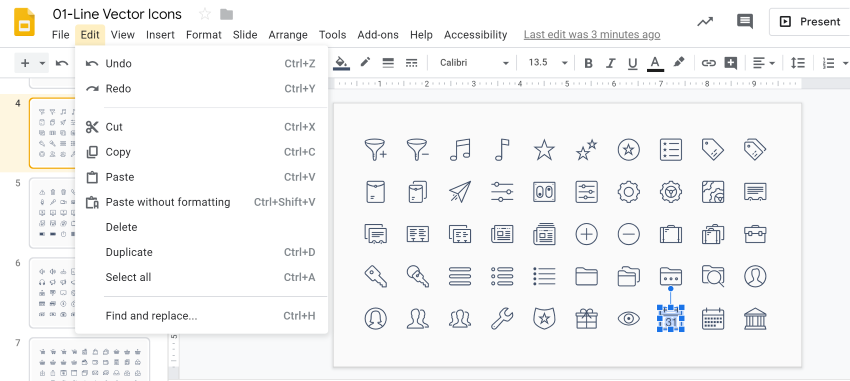The width and height of the screenshot is (850, 381).
Task: Open the Accessibility menu
Action: pos(475,35)
